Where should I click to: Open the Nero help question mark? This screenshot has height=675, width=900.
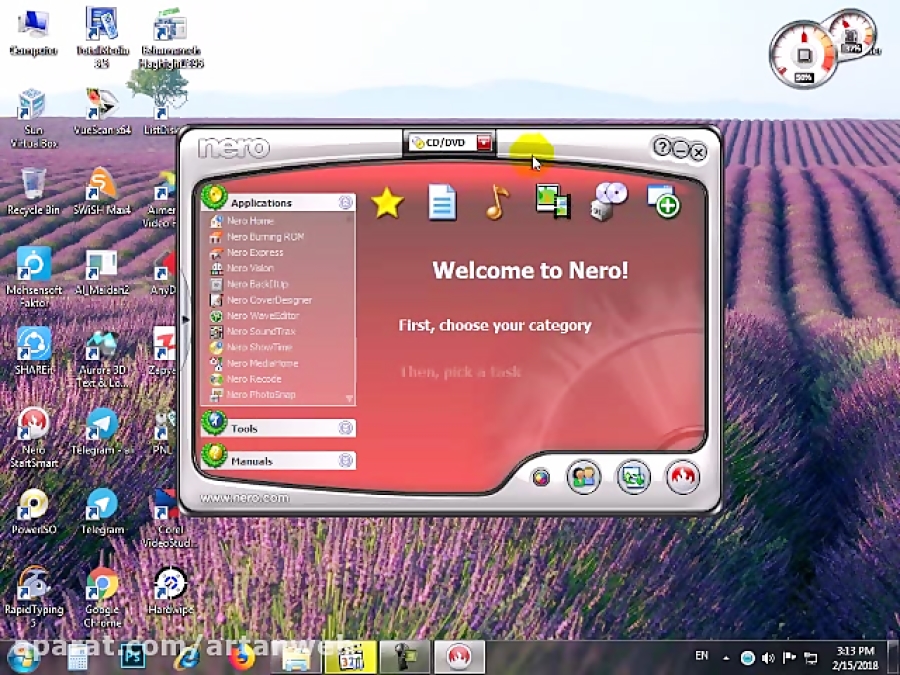click(x=662, y=147)
